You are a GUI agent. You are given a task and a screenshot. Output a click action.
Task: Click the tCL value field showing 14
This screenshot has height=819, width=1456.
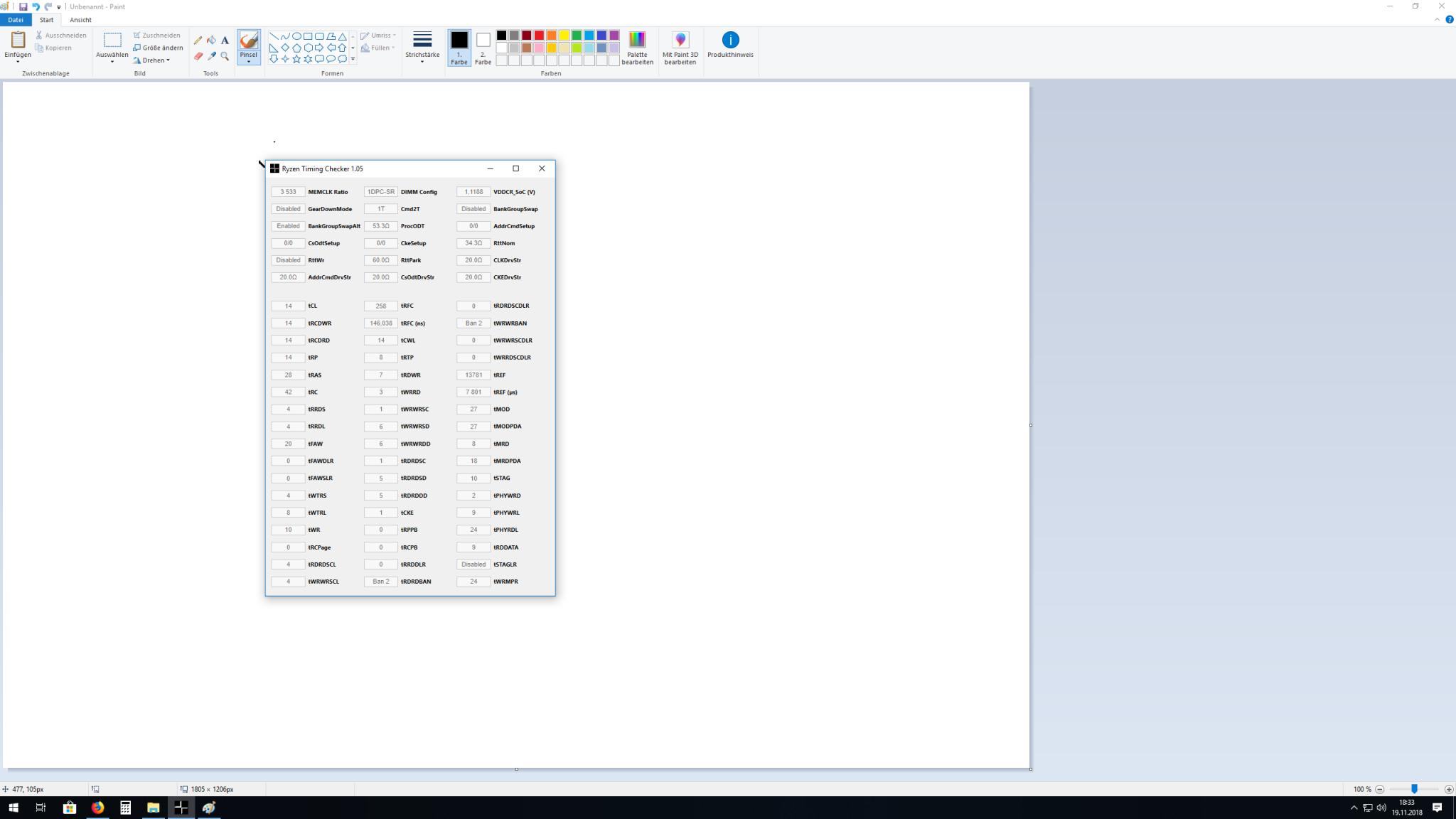pos(288,306)
